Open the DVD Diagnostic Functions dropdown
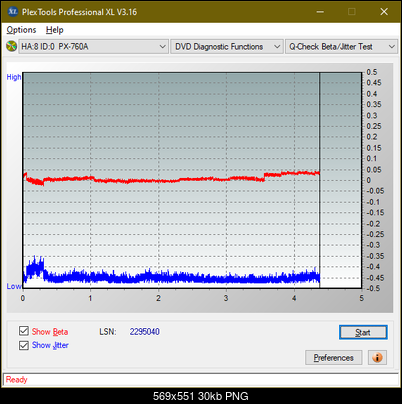Image resolution: width=402 pixels, height=404 pixels. pos(227,47)
